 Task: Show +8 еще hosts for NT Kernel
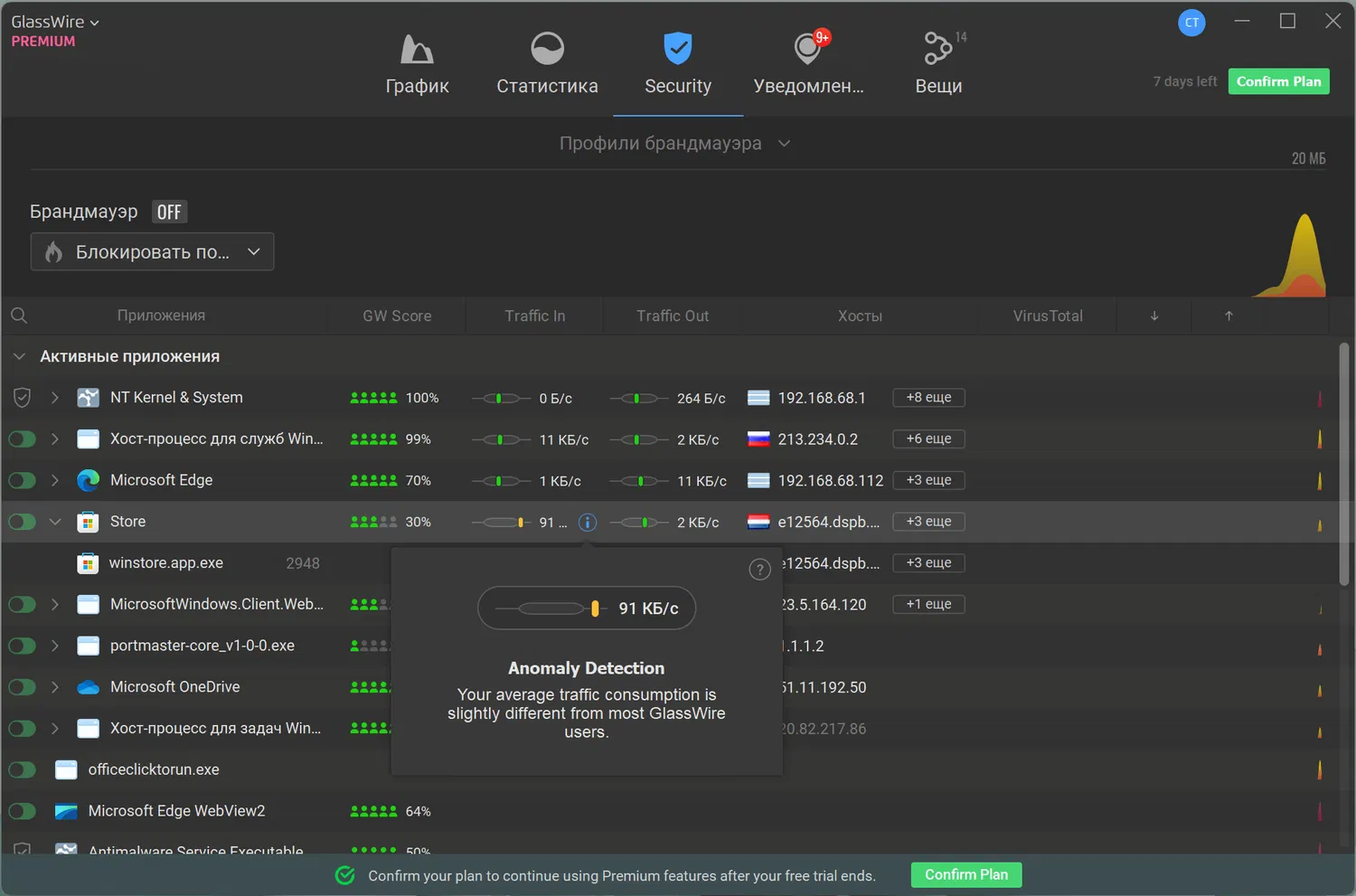[x=928, y=398]
